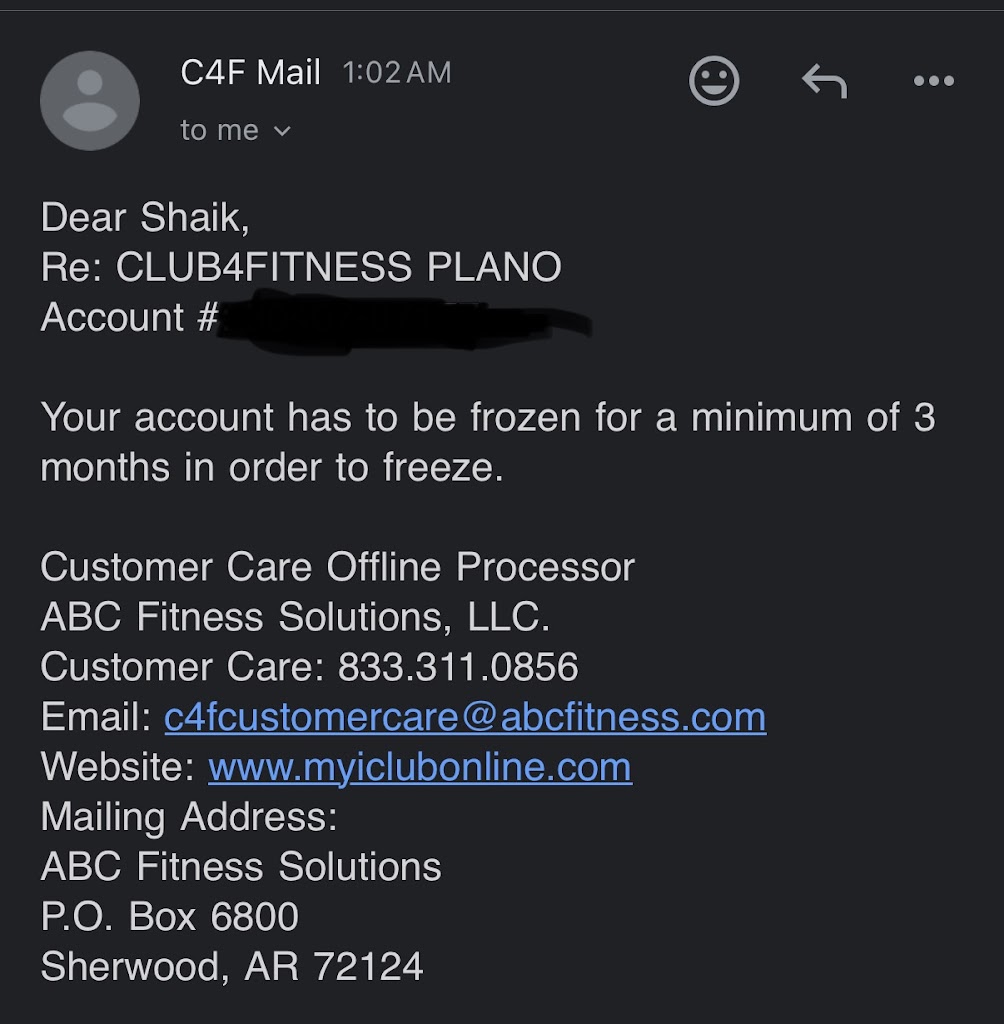The height and width of the screenshot is (1024, 1004).
Task: Add an emoji reaction to the email
Action: tap(714, 81)
